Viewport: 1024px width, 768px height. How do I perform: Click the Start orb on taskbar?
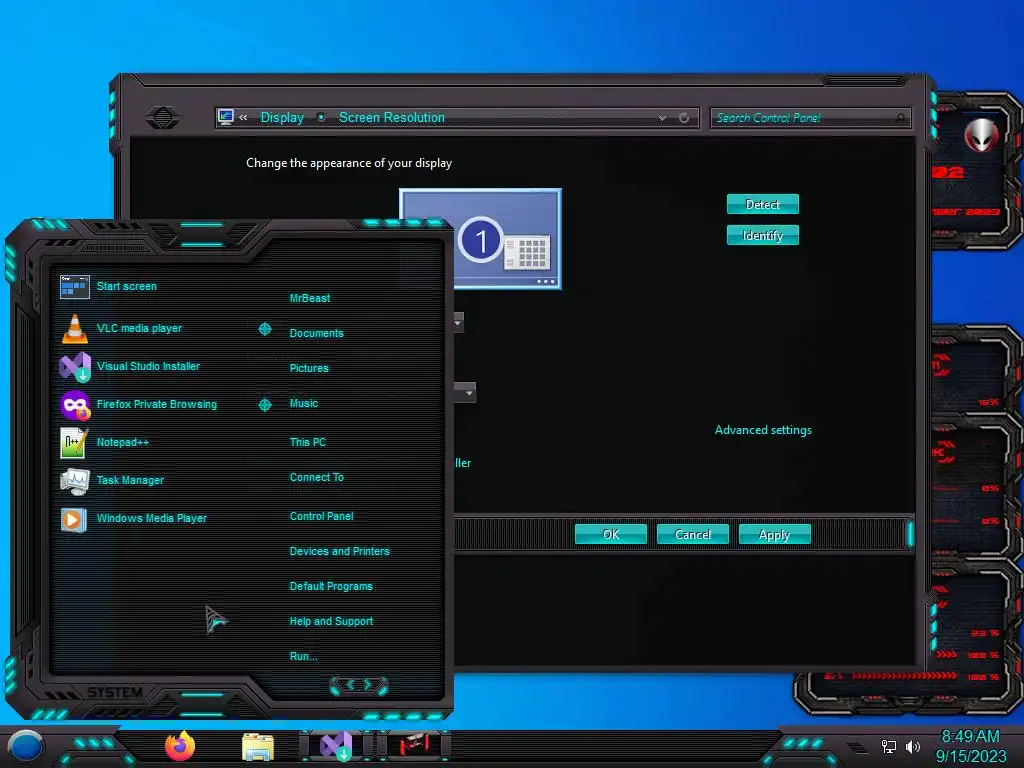point(25,746)
